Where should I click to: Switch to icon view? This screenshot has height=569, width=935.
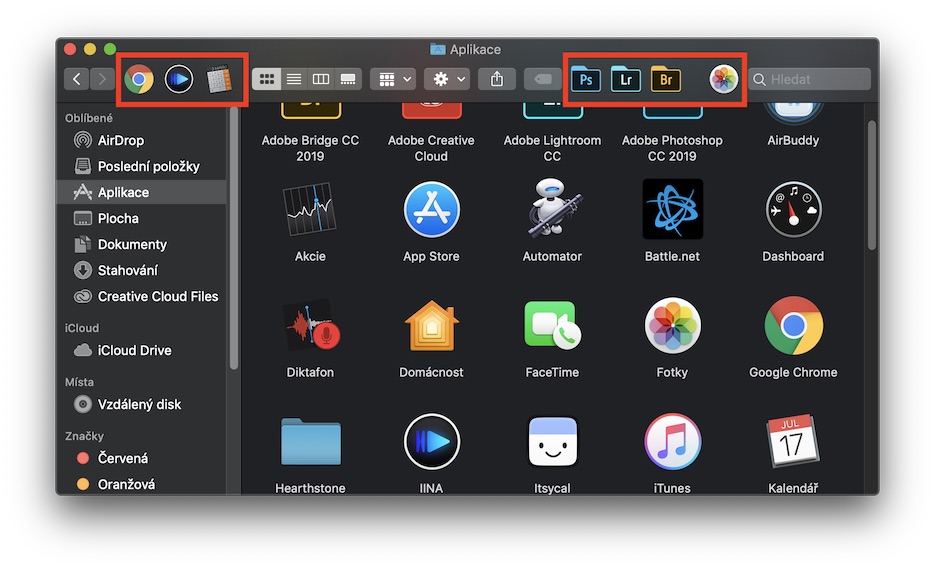[267, 79]
